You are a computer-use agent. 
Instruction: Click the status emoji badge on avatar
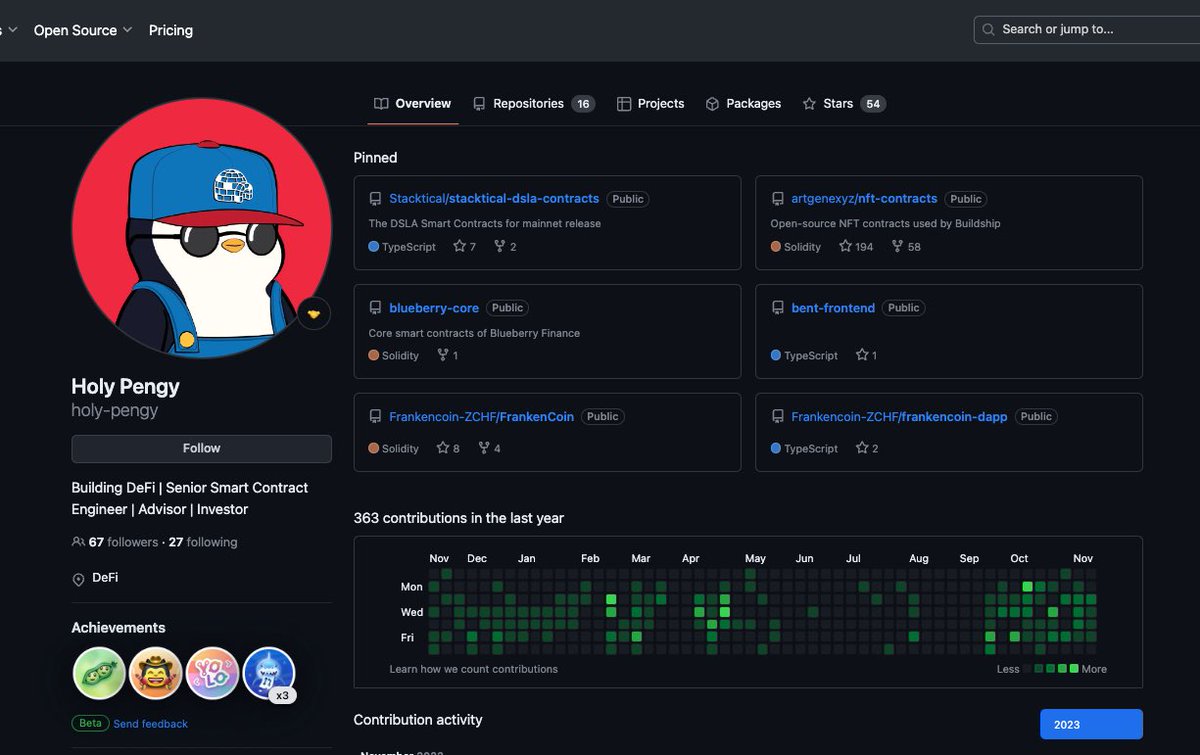314,314
